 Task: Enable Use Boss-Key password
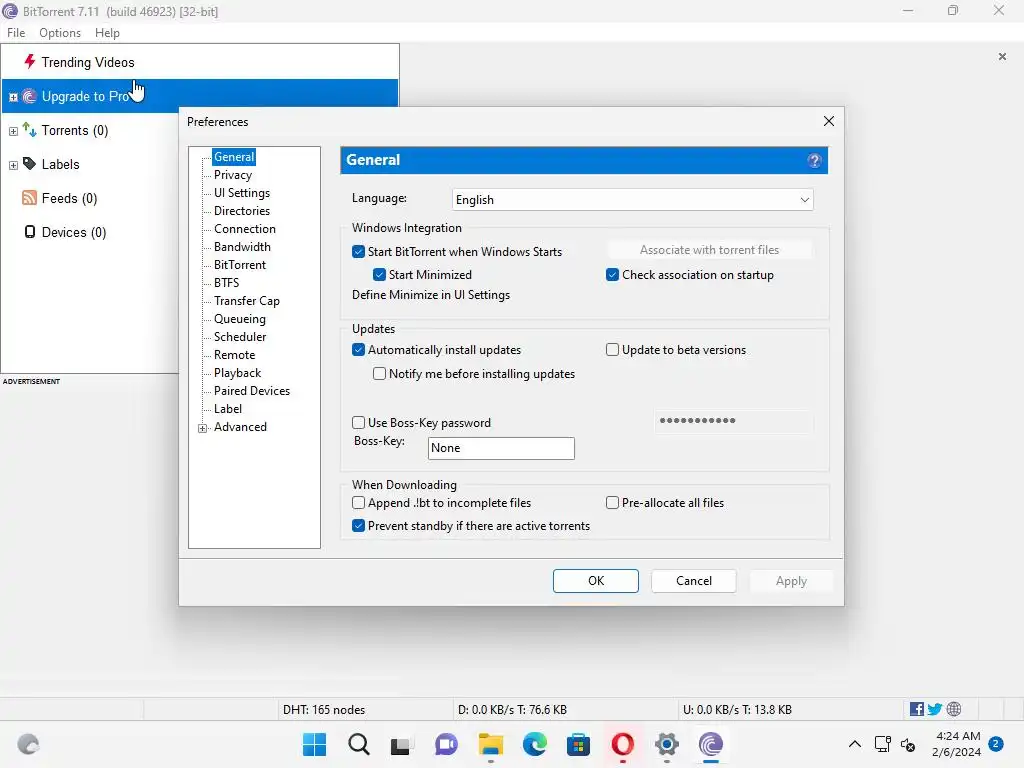(x=359, y=423)
